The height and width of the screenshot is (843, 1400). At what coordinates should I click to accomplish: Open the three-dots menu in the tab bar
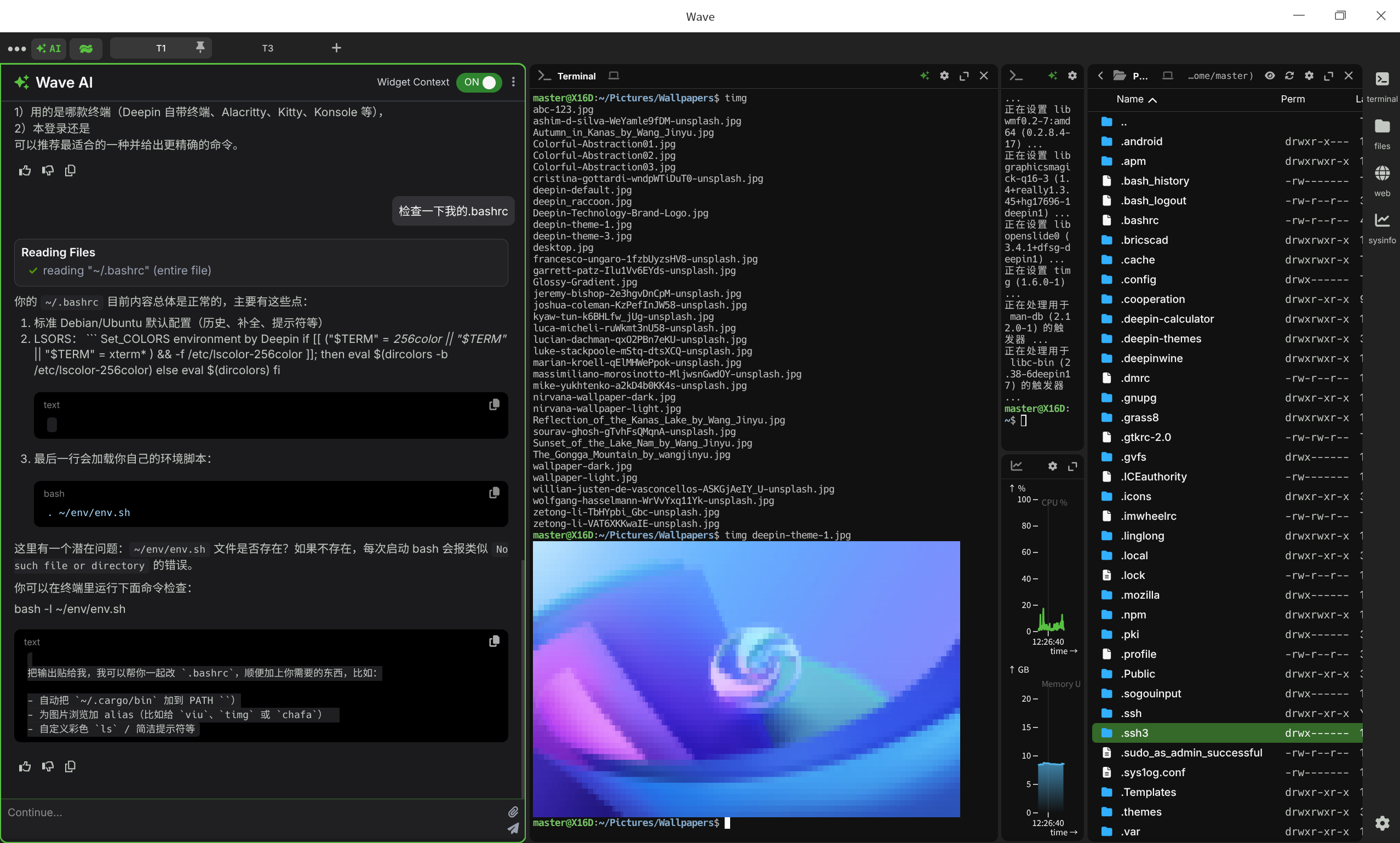click(16, 48)
